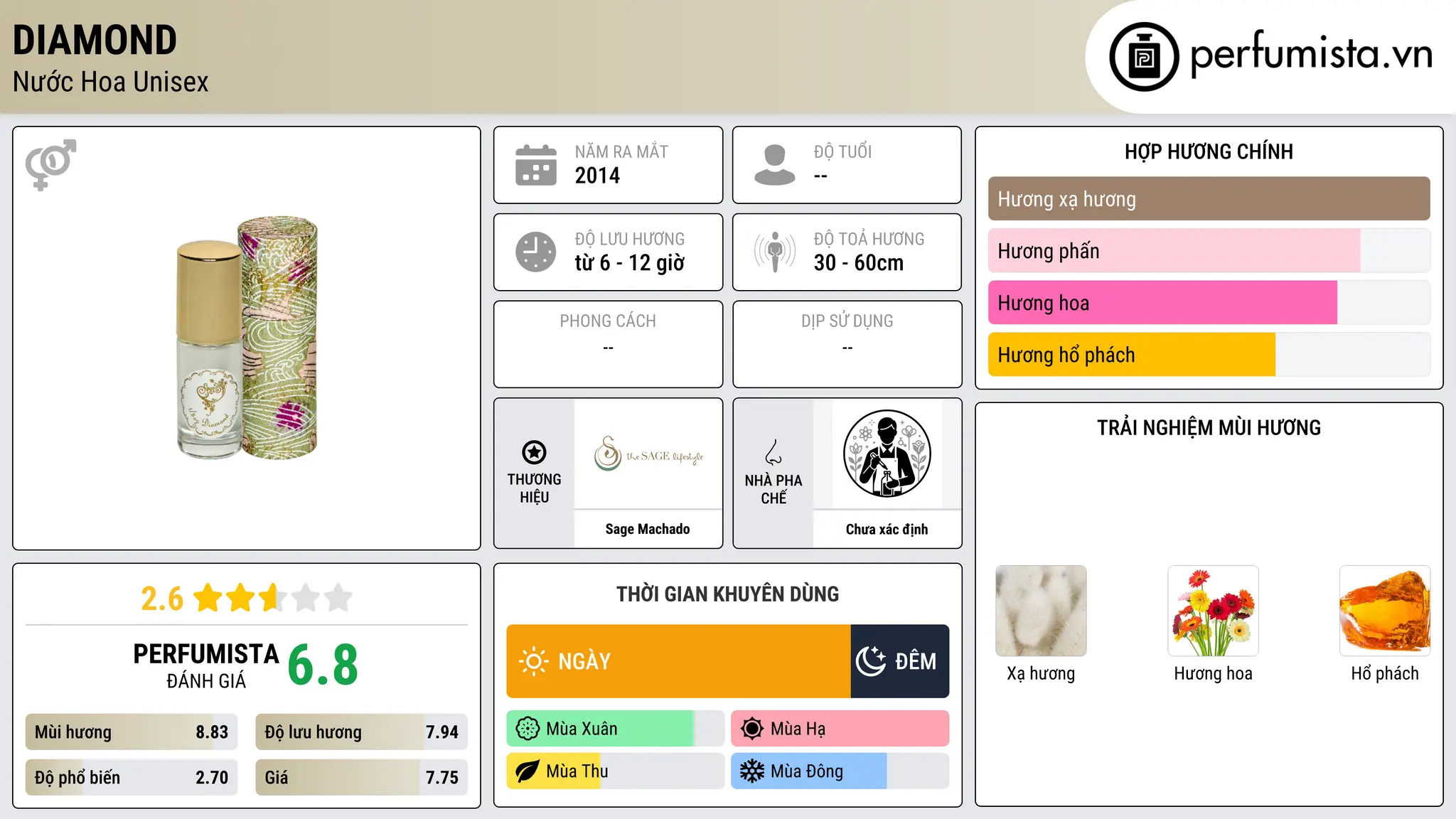Click the Độ lưu hương score bar
Viewport: 1456px width, 819px height.
click(x=362, y=732)
